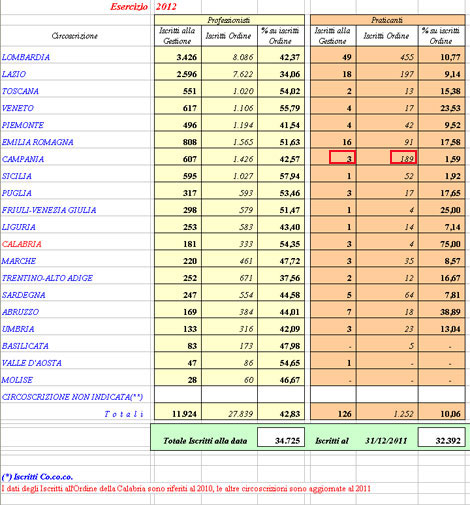
Task: Select the Esercizio title cell
Action: 129,7
